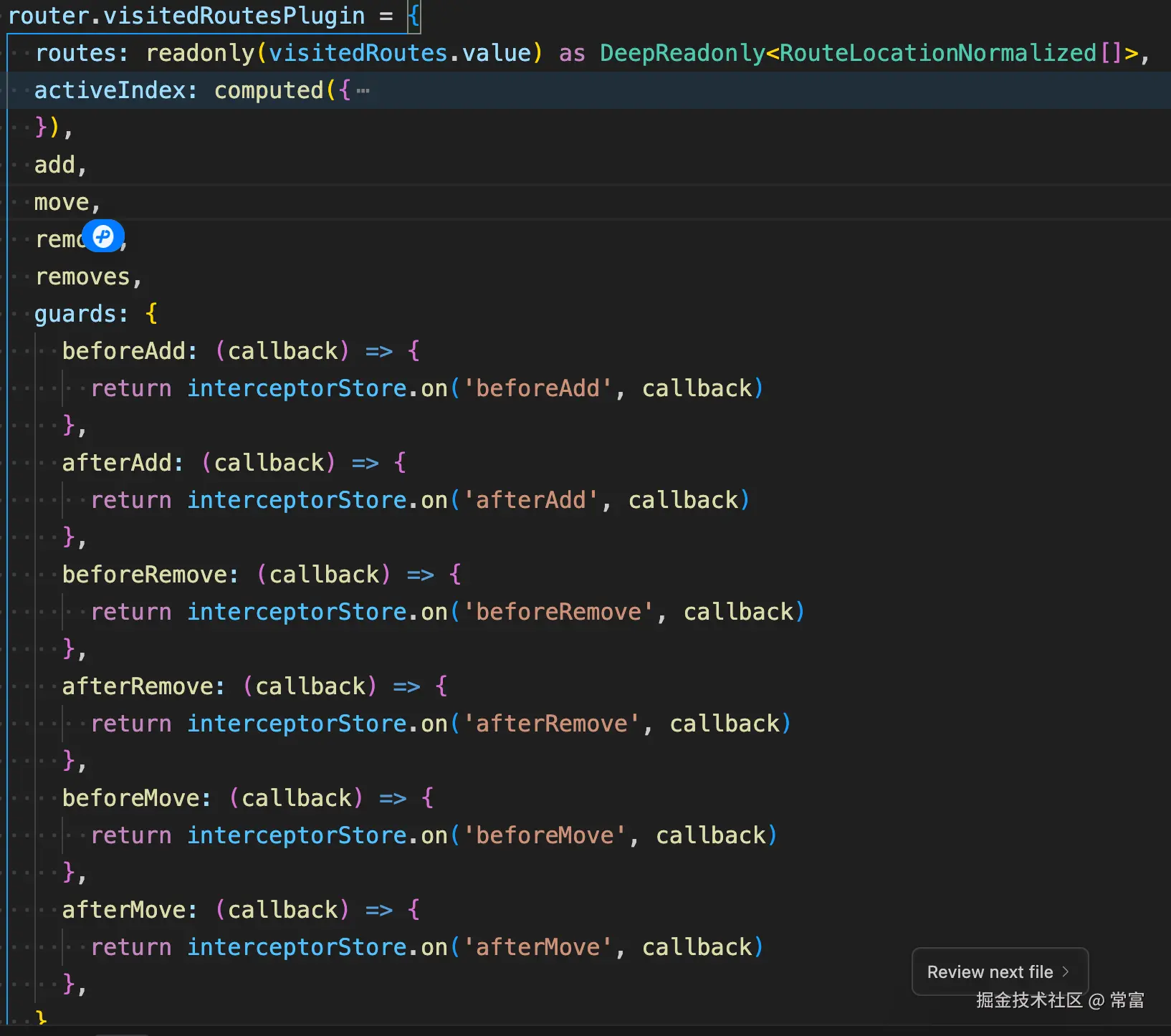Click the 'return' keyword in the afterRemove block
This screenshot has width=1171, height=1036.
[131, 724]
